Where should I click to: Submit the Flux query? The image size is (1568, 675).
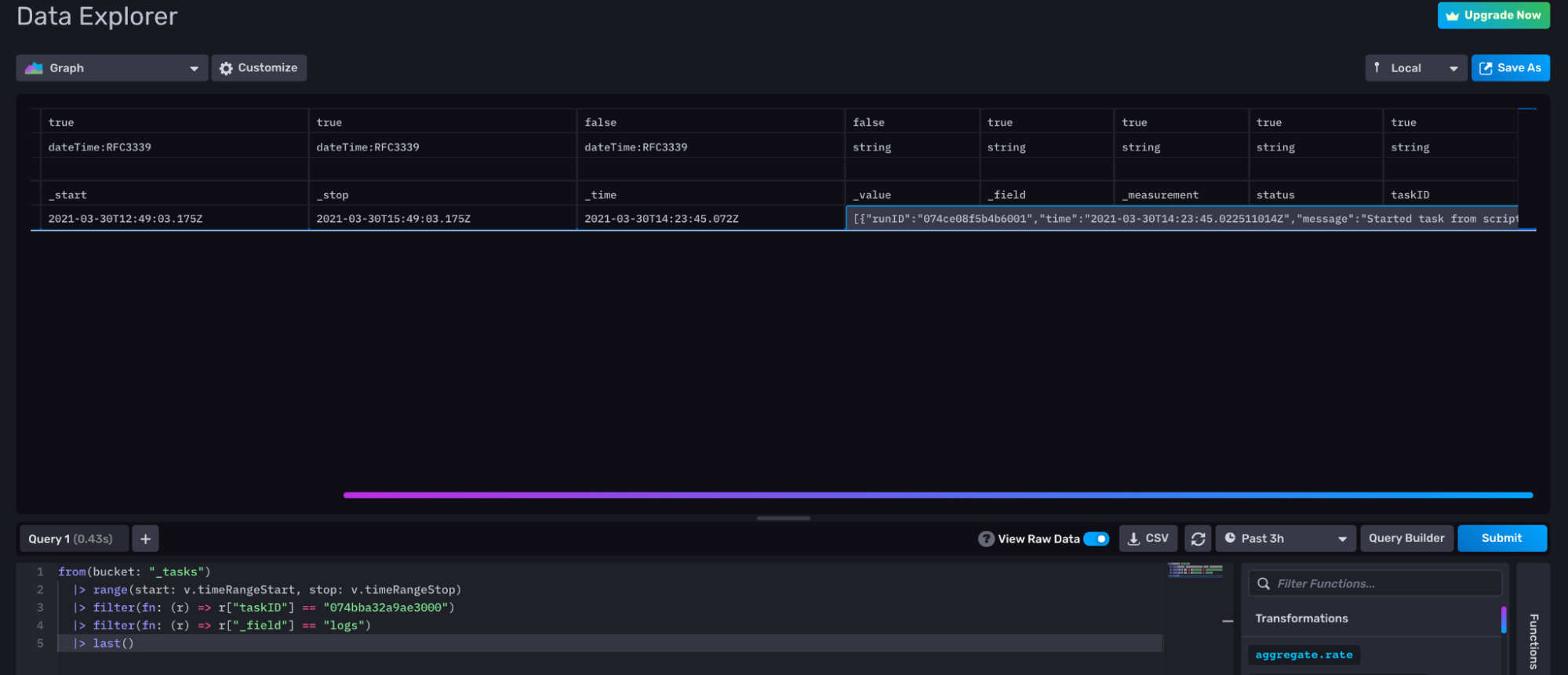click(x=1501, y=539)
